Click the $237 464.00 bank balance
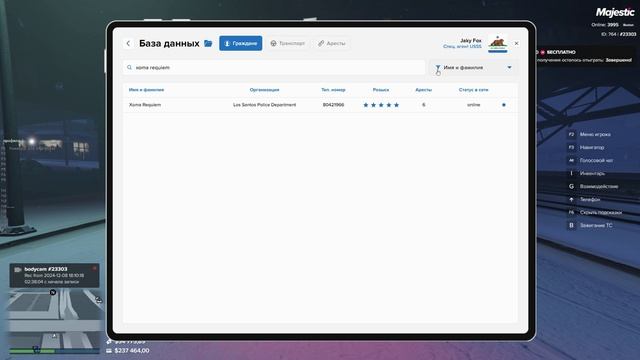The width and height of the screenshot is (640, 360). coord(132,351)
